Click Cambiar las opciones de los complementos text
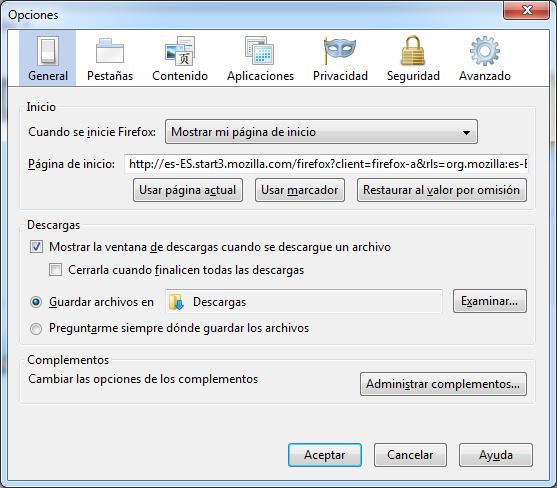The width and height of the screenshot is (557, 488). click(143, 379)
